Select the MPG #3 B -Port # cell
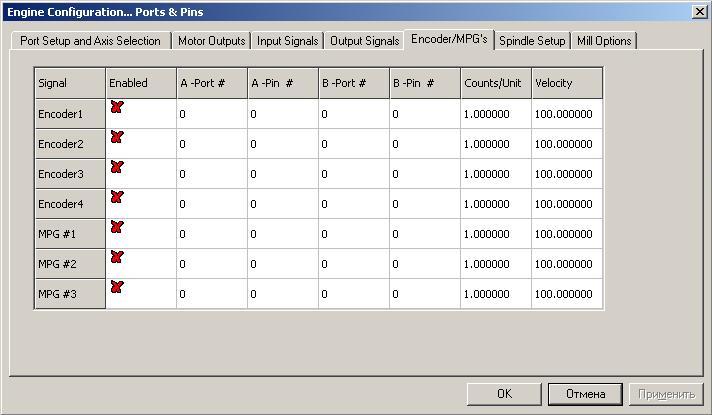This screenshot has width=712, height=415. [354, 294]
